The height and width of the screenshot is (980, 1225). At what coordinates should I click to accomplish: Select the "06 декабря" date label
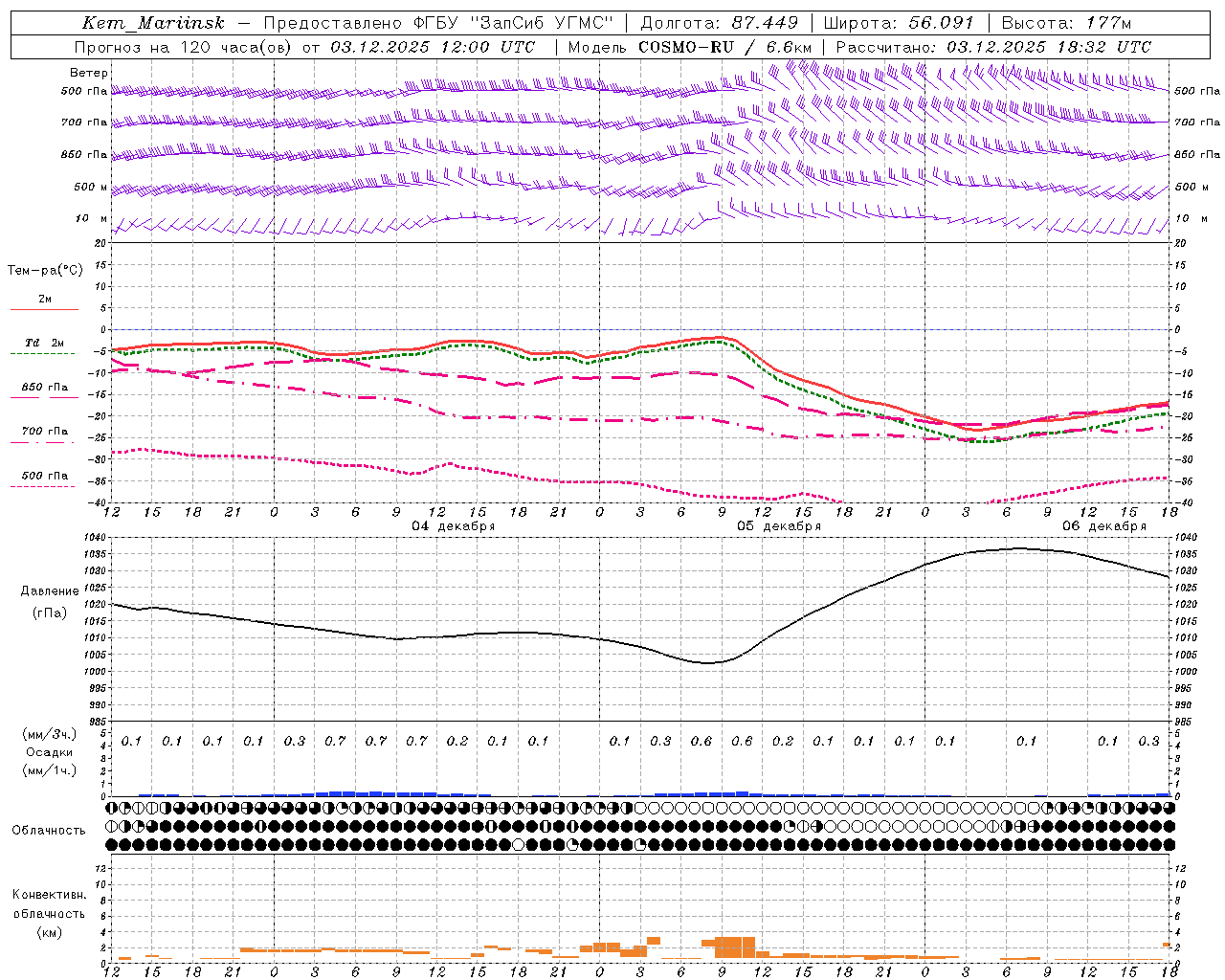coord(1104,526)
